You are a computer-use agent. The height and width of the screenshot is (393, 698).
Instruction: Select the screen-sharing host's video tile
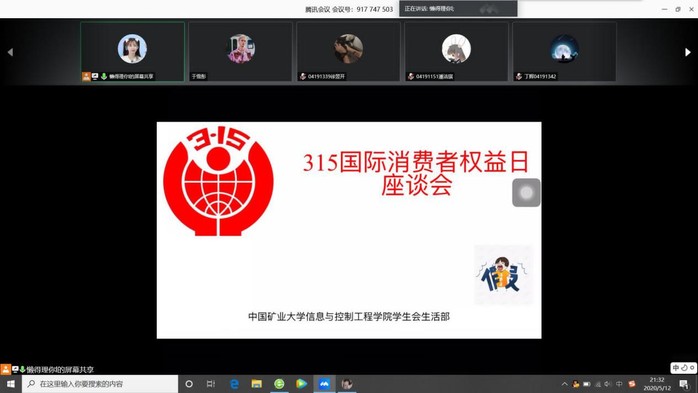click(x=133, y=52)
